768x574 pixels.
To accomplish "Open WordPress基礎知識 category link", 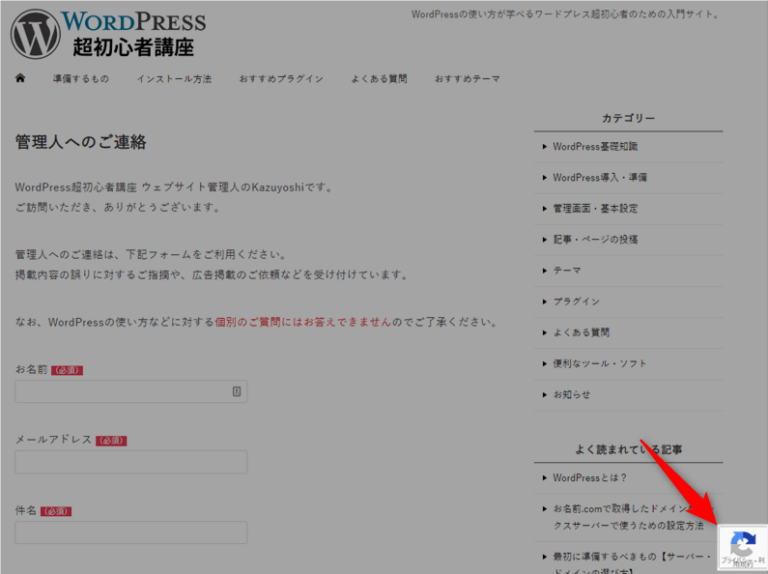I will click(x=595, y=147).
